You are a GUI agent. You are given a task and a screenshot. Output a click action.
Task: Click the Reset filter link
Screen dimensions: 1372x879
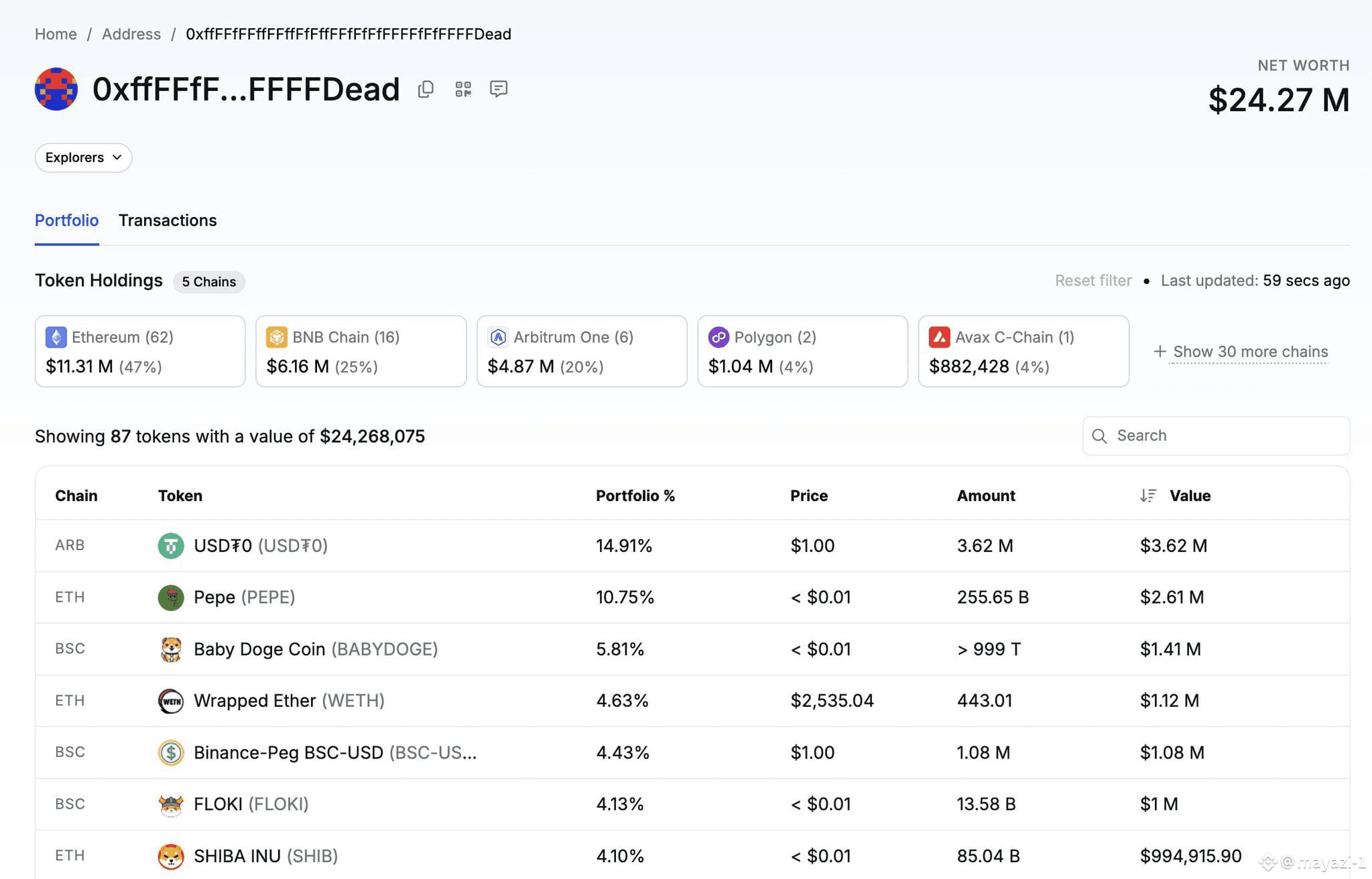[x=1093, y=281]
